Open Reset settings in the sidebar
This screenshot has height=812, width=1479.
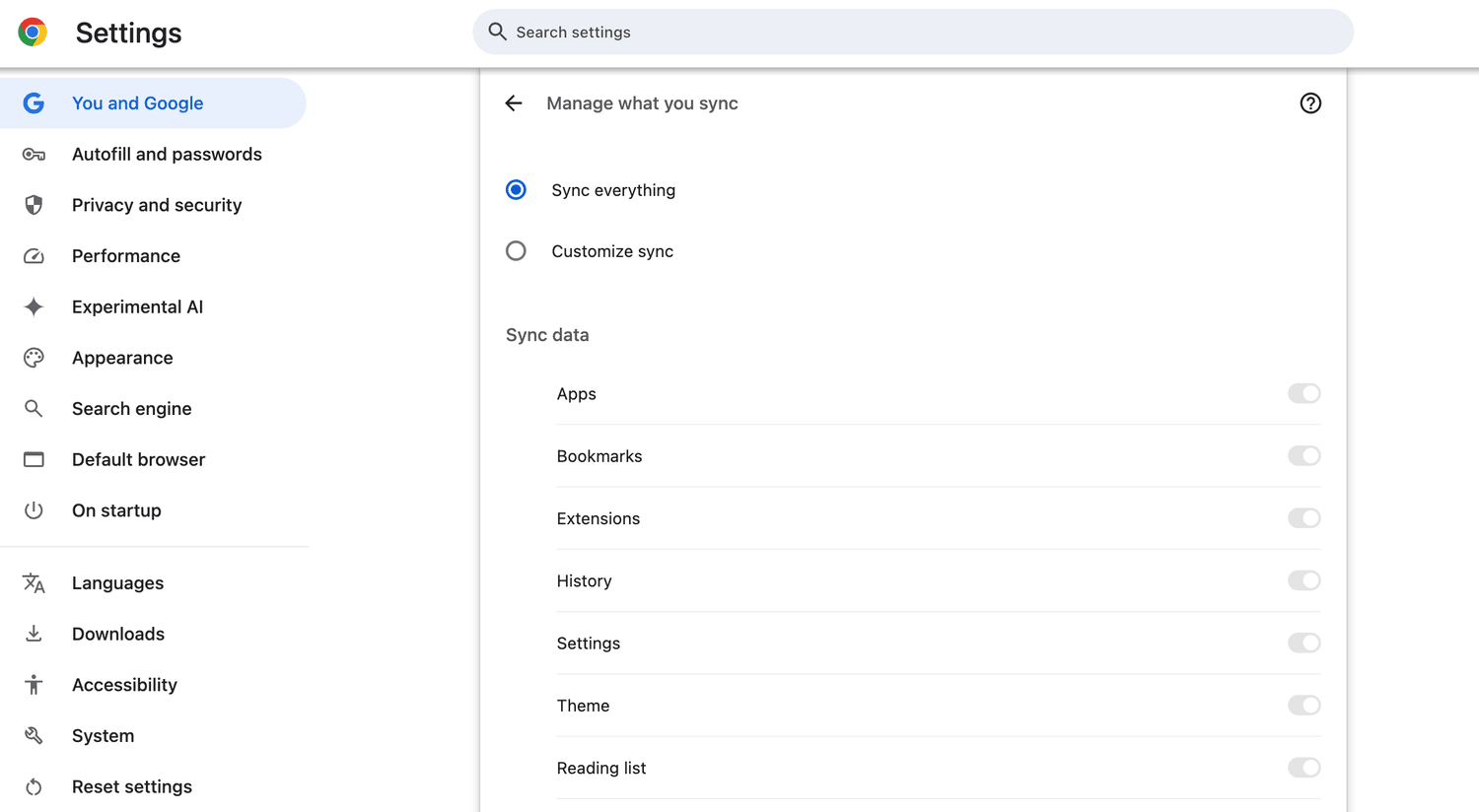coord(131,786)
